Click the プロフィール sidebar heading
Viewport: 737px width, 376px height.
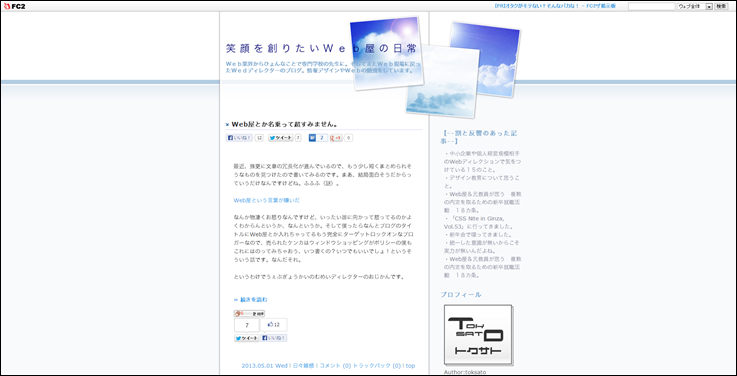(x=461, y=295)
